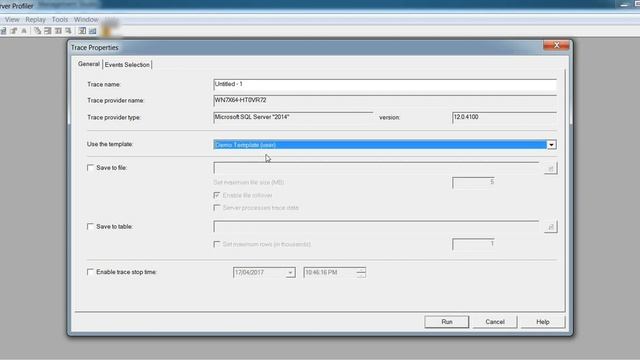Image resolution: width=640 pixels, height=360 pixels.
Task: Click the Save to table path field
Action: tap(376, 227)
